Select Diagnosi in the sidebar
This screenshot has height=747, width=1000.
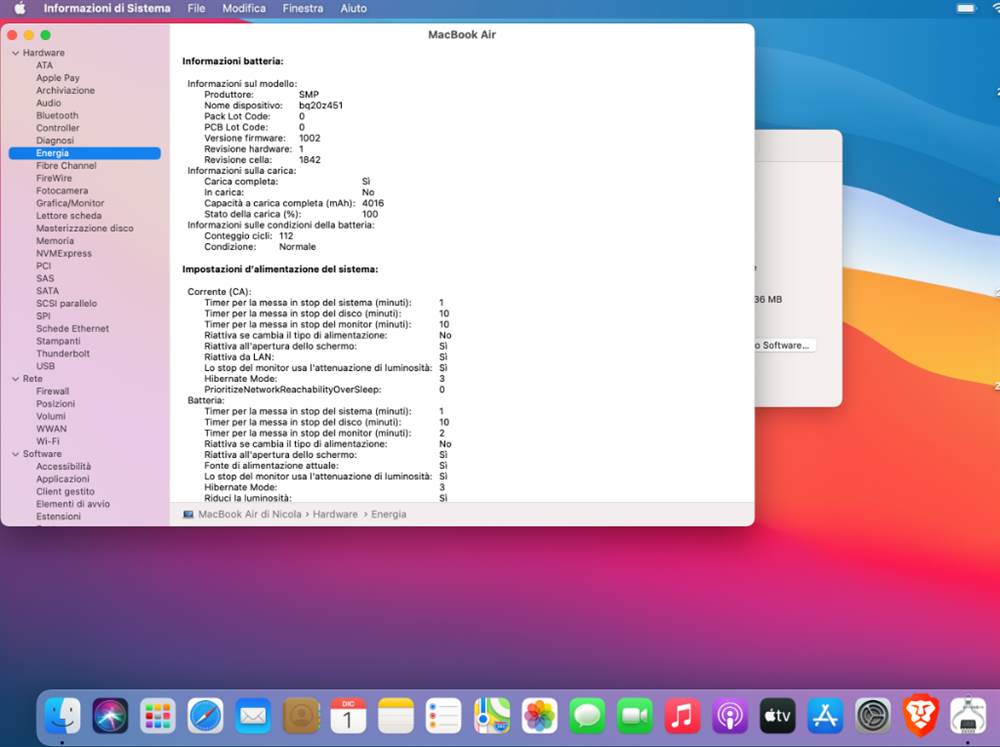pos(55,141)
